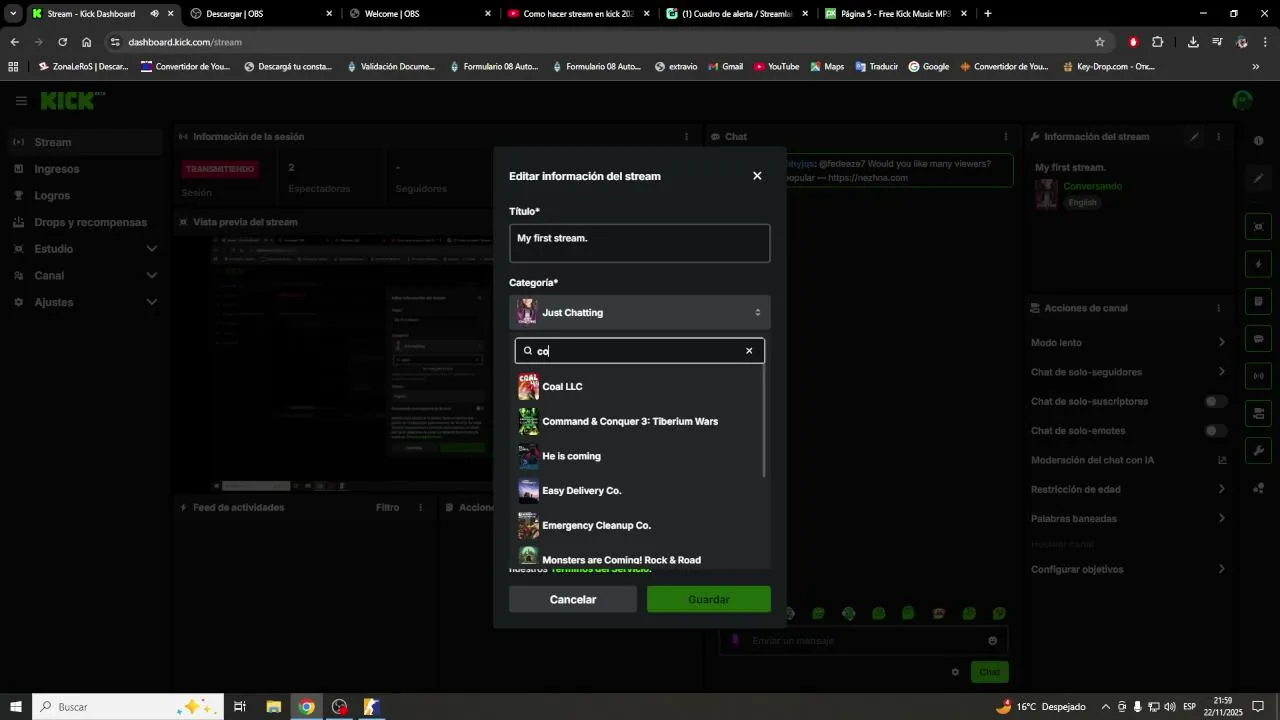Click the wrench icon in right rail
This screenshot has height=720, width=1280.
(1259, 450)
